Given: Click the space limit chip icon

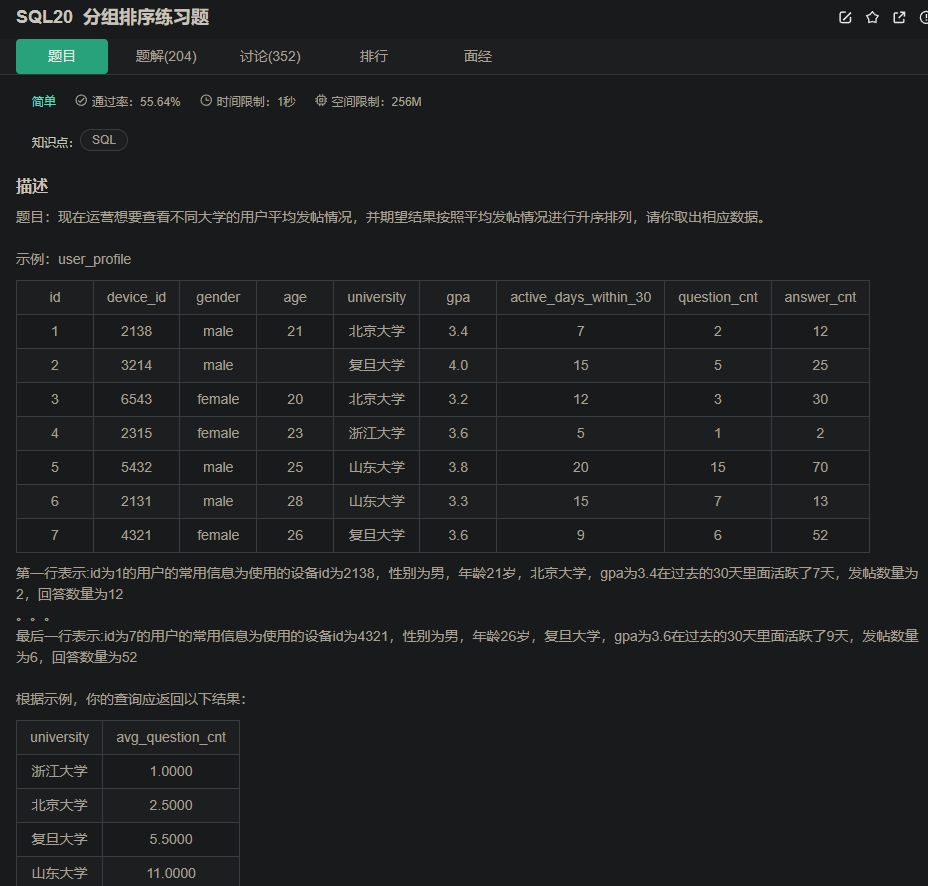Looking at the screenshot, I should 319,100.
